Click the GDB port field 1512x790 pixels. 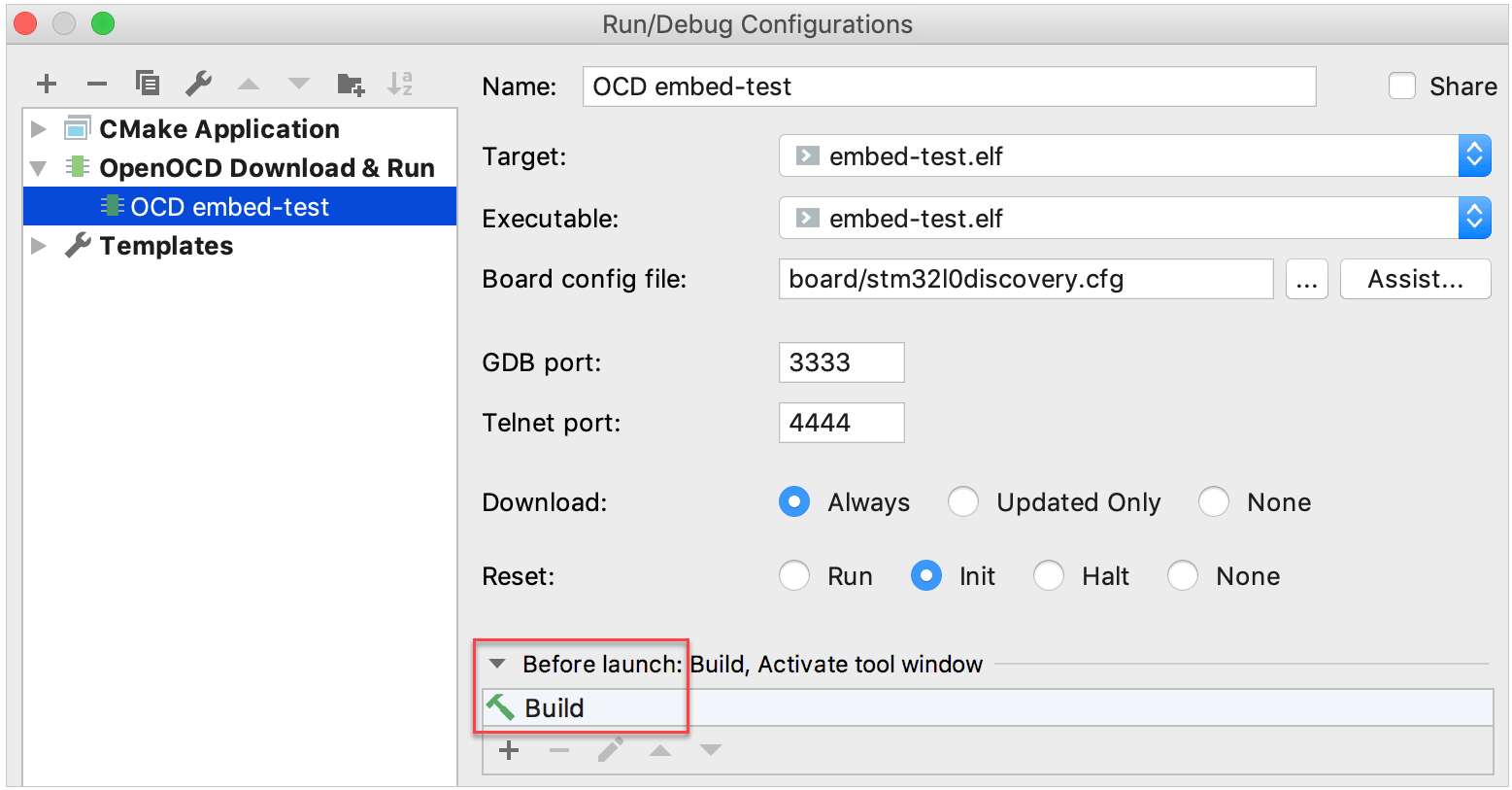pyautogui.click(x=841, y=361)
